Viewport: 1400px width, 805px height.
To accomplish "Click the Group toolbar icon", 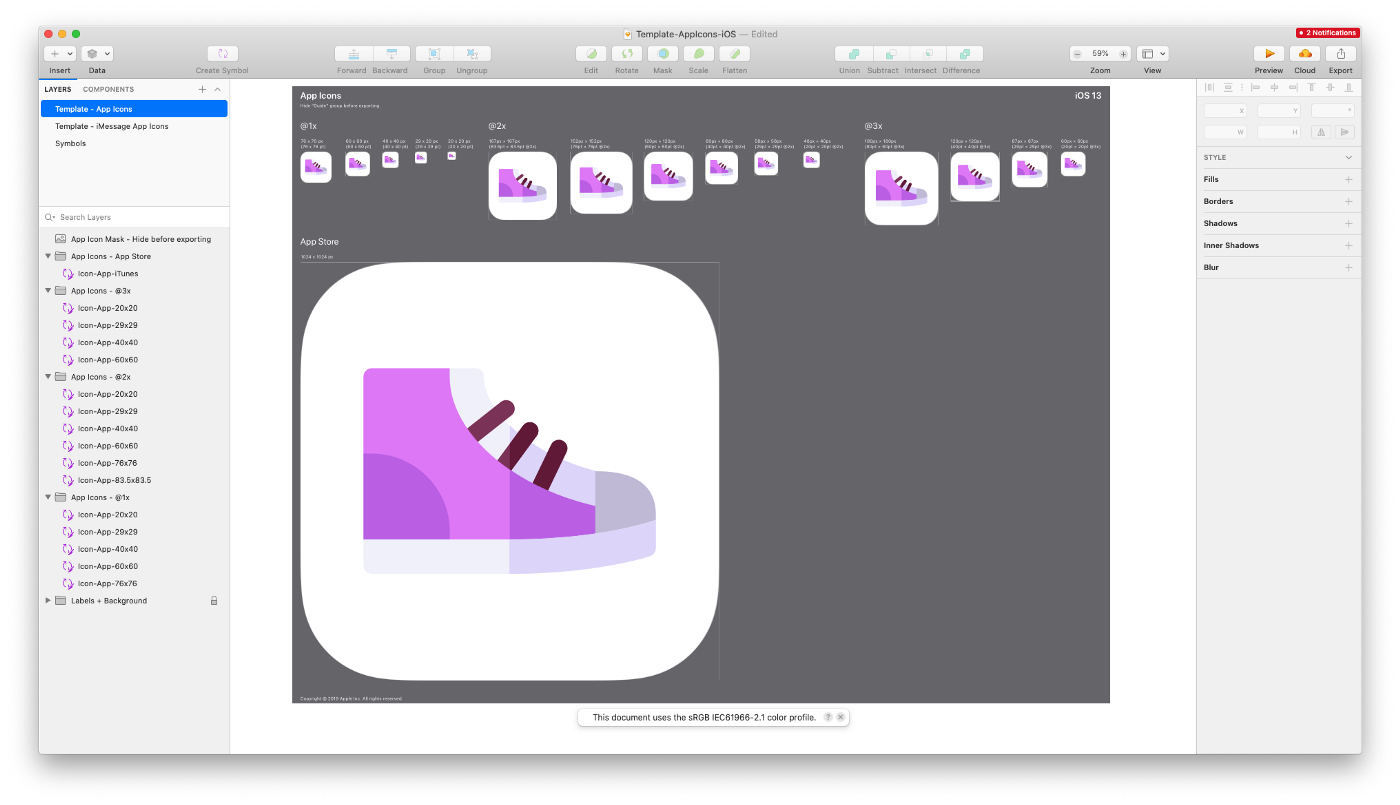I will click(434, 54).
